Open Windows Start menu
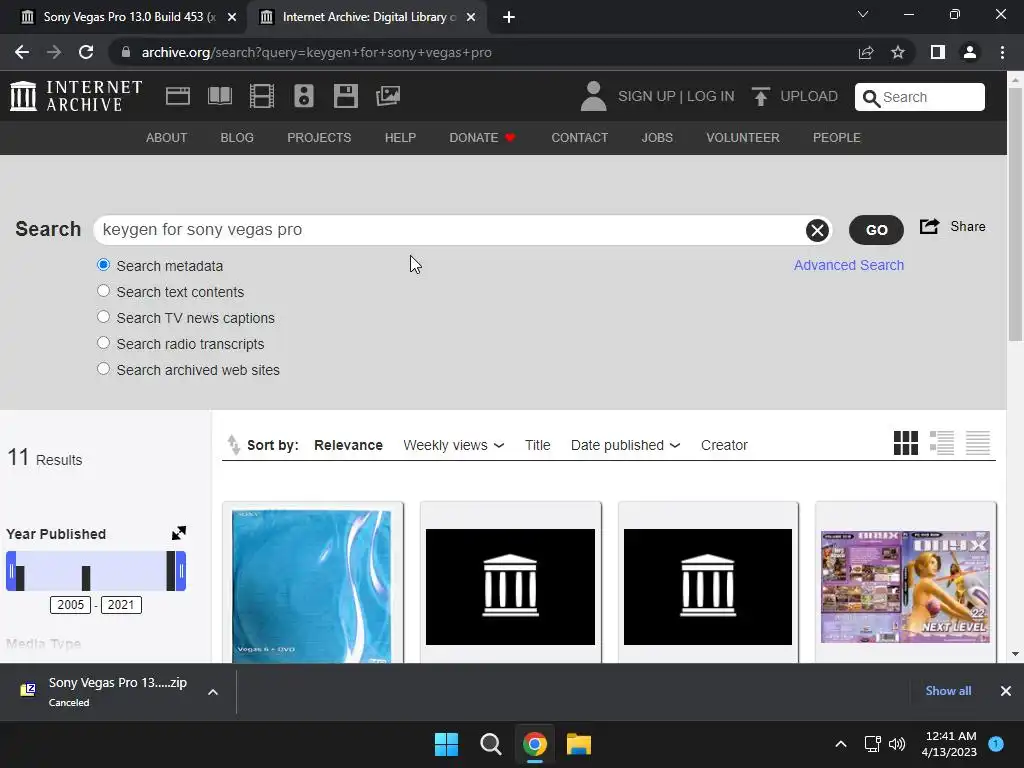 coord(447,744)
